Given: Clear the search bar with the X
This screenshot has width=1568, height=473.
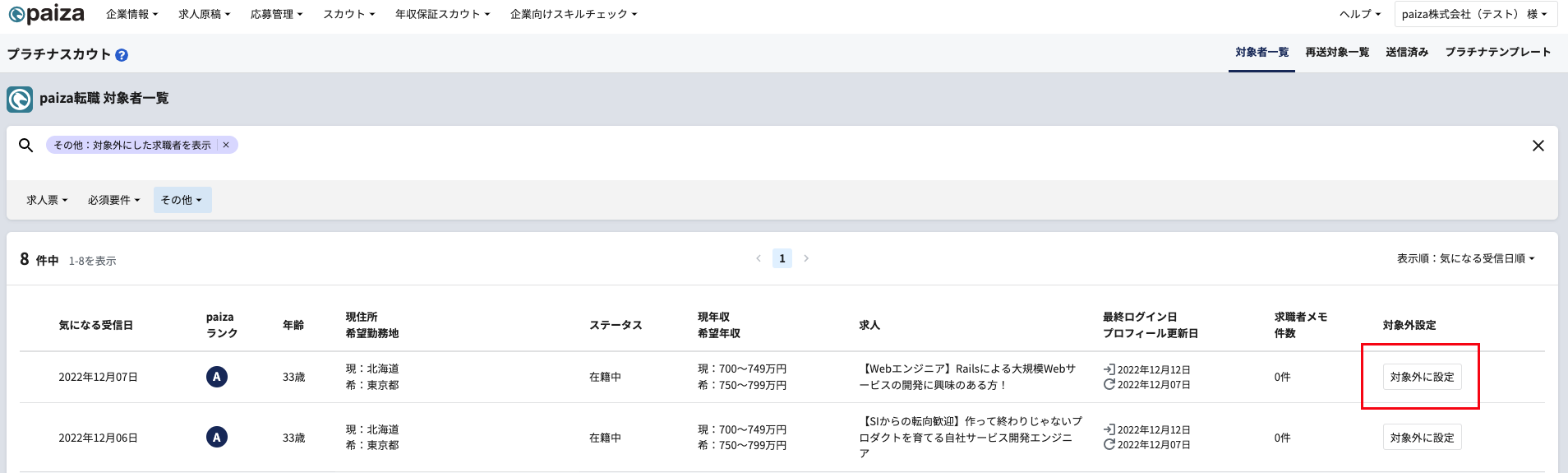Looking at the screenshot, I should (x=1538, y=146).
